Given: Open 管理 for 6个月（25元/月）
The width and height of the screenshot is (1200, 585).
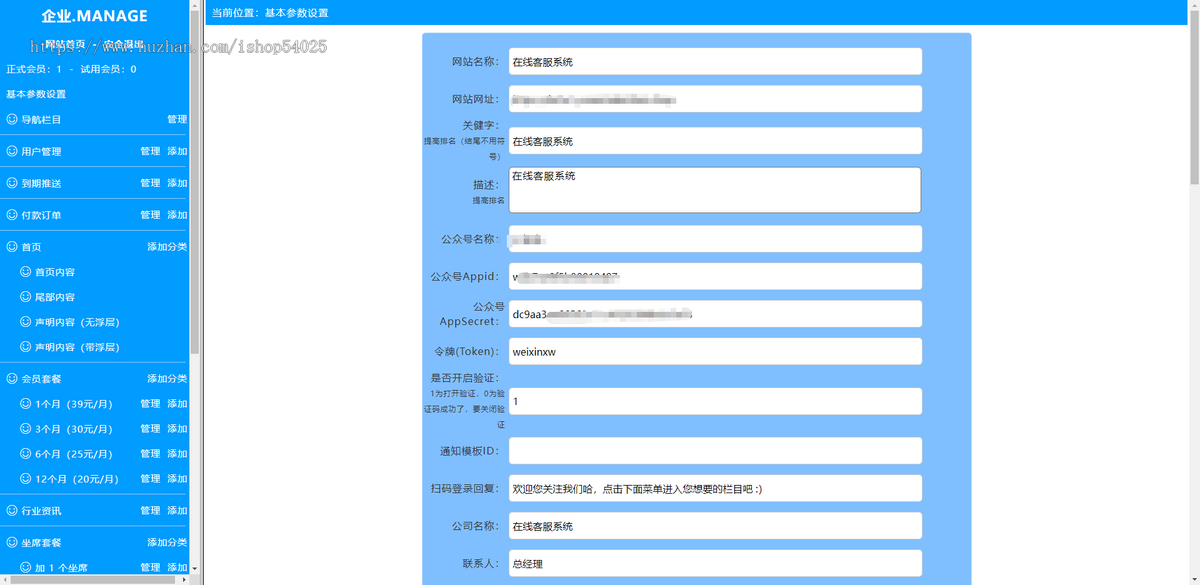Looking at the screenshot, I should pyautogui.click(x=150, y=454).
